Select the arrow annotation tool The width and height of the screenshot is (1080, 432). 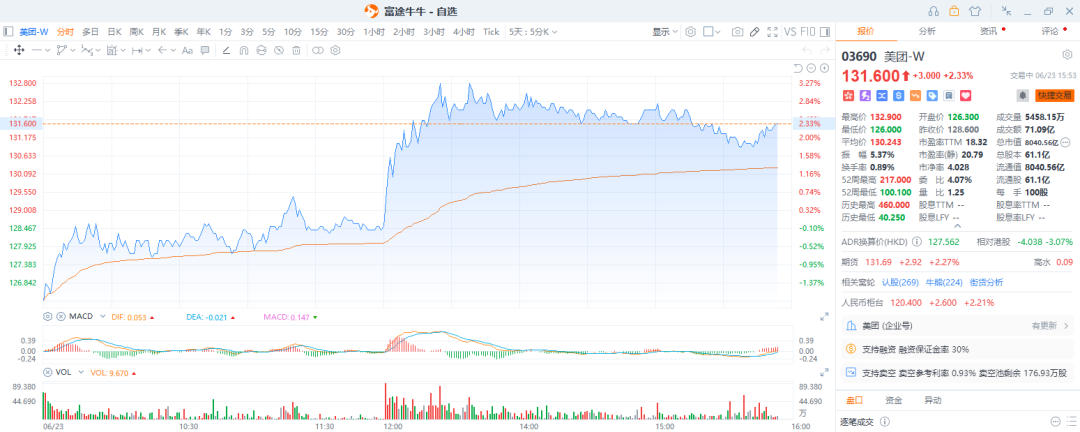[162, 50]
